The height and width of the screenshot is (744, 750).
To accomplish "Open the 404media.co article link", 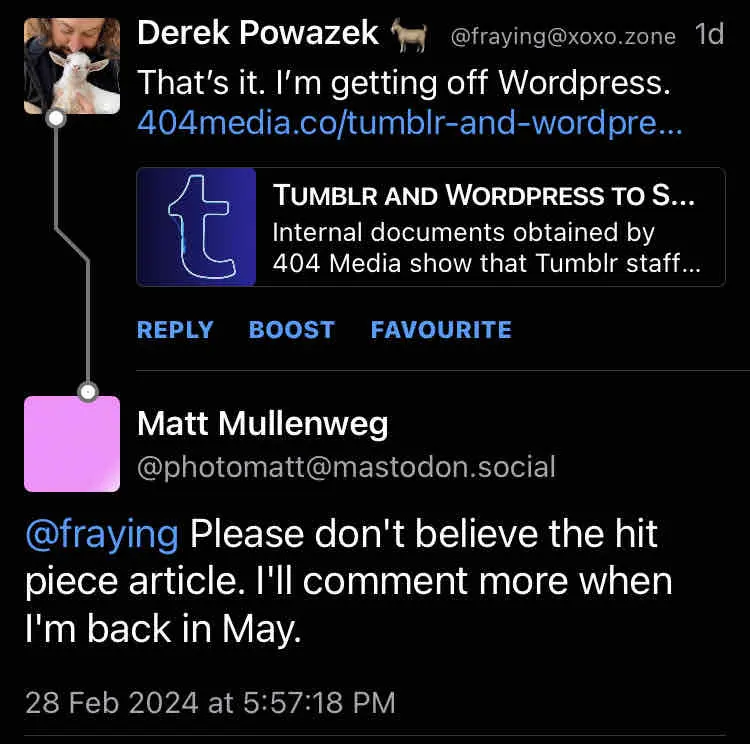I will tap(409, 124).
